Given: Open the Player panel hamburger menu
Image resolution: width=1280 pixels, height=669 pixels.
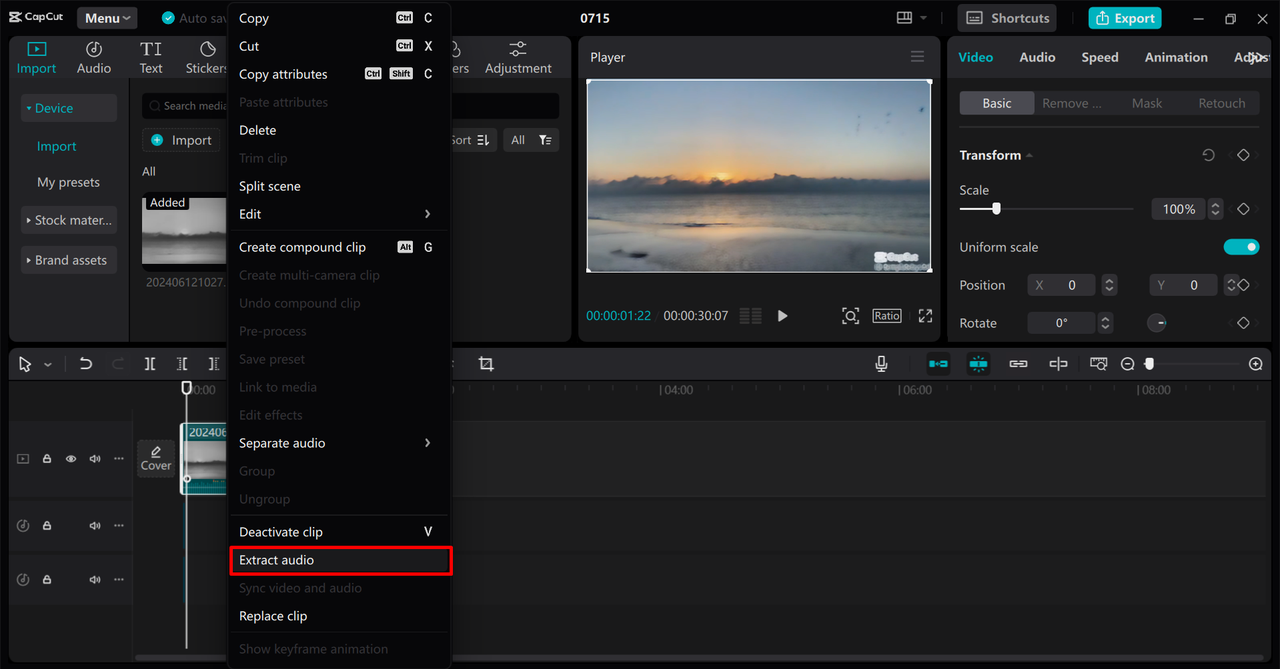Looking at the screenshot, I should click(917, 57).
